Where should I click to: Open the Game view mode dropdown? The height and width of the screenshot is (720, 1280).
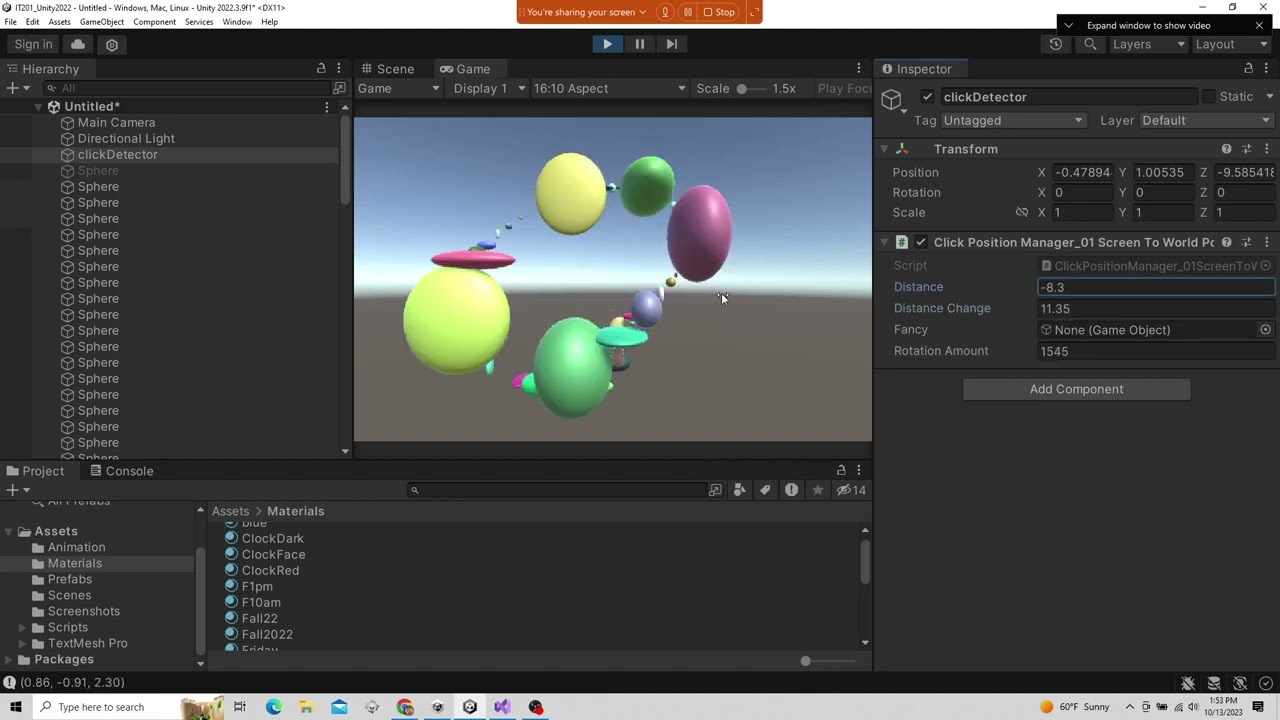[x=398, y=88]
